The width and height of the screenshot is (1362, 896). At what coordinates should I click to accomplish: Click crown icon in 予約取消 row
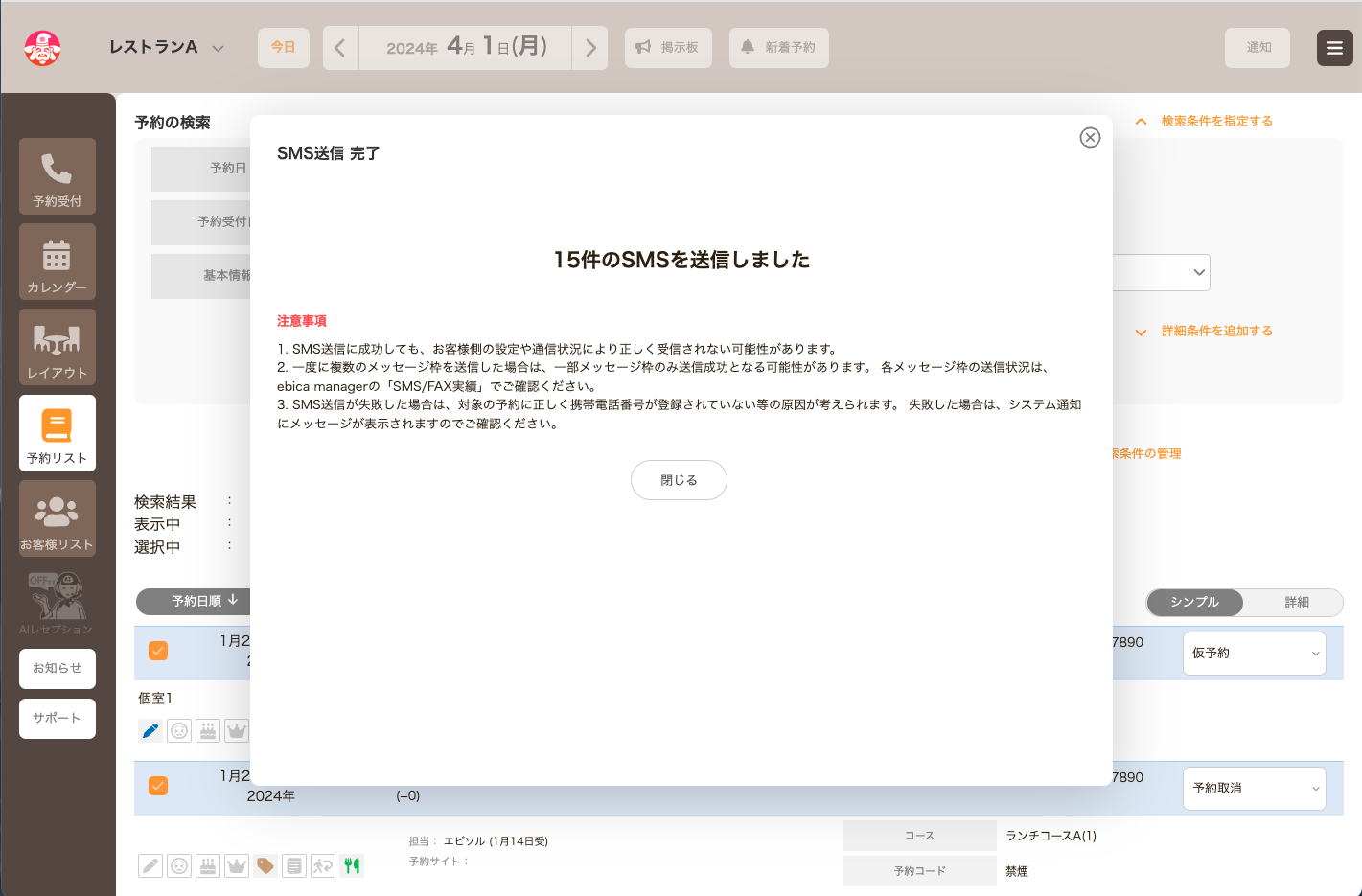point(237,866)
